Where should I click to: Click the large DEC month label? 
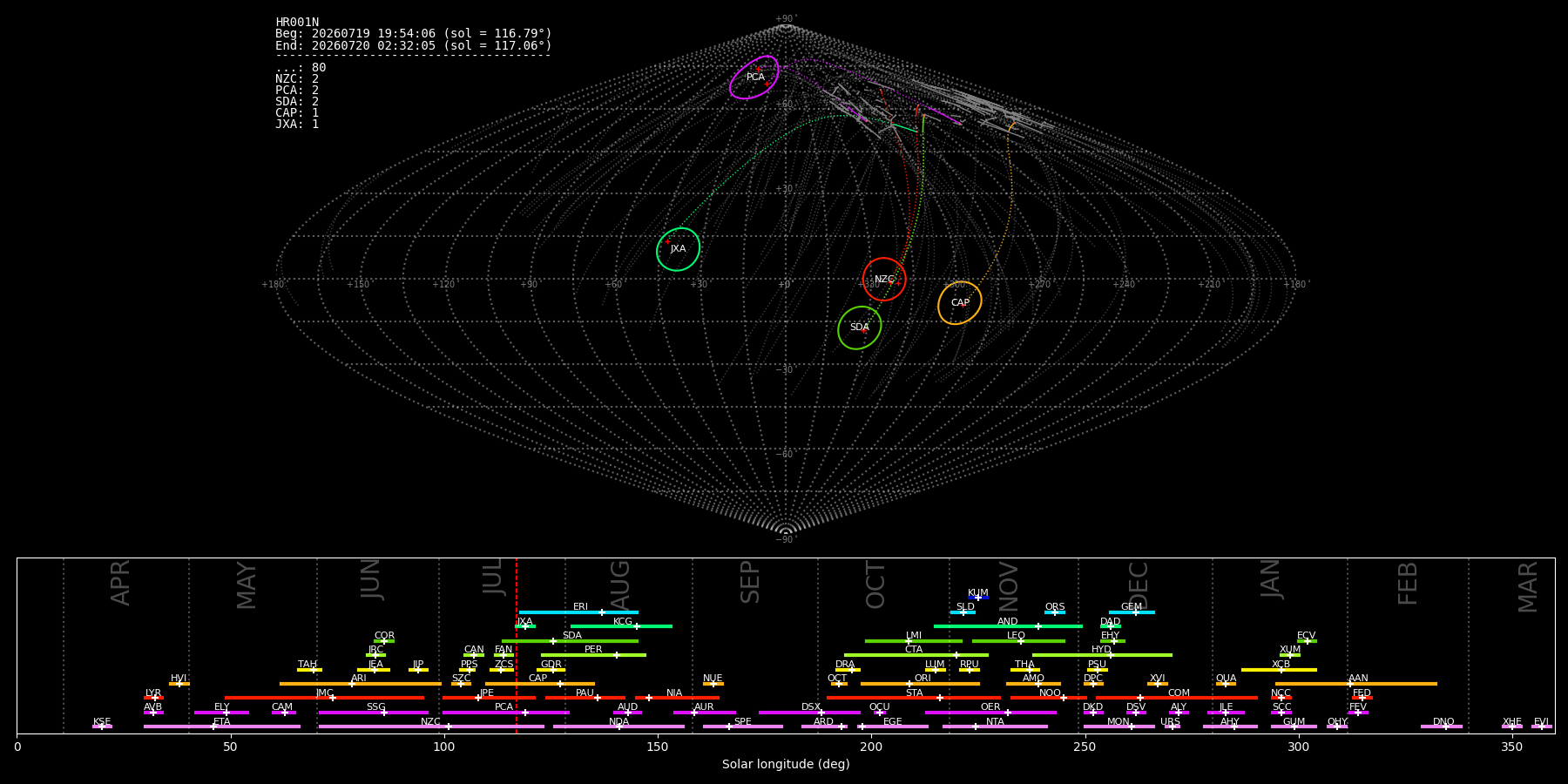tap(1139, 584)
